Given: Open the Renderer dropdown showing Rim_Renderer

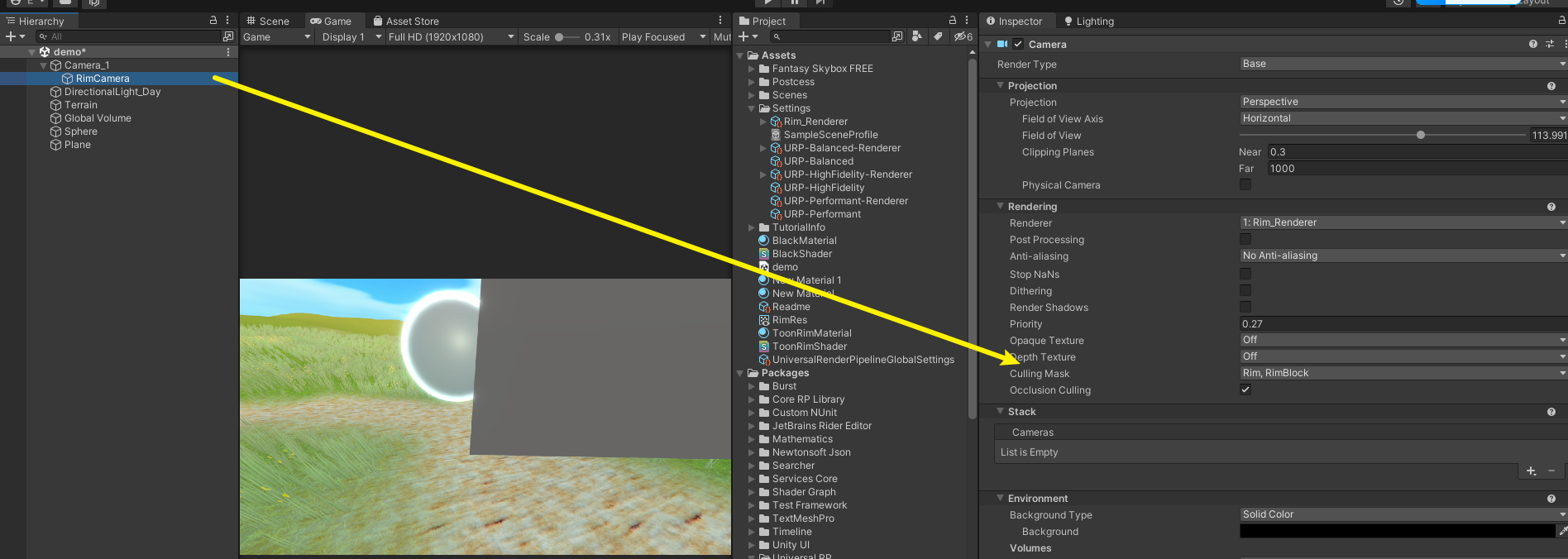Looking at the screenshot, I should (x=1403, y=222).
